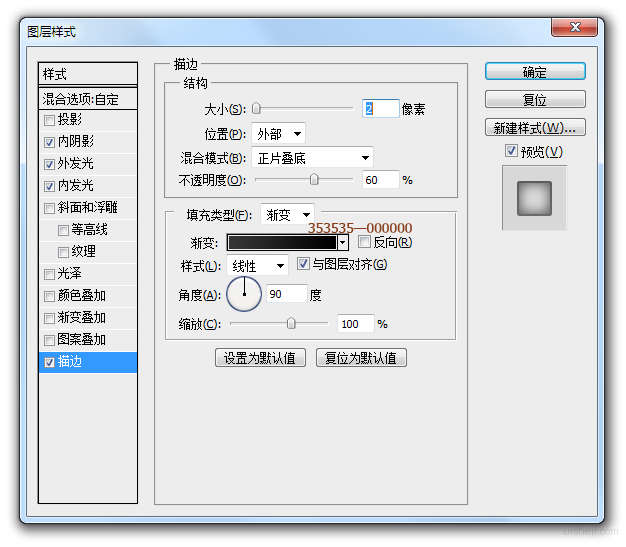Click the 缩放 field showing 100
Image resolution: width=626 pixels, height=547 pixels.
coord(356,323)
